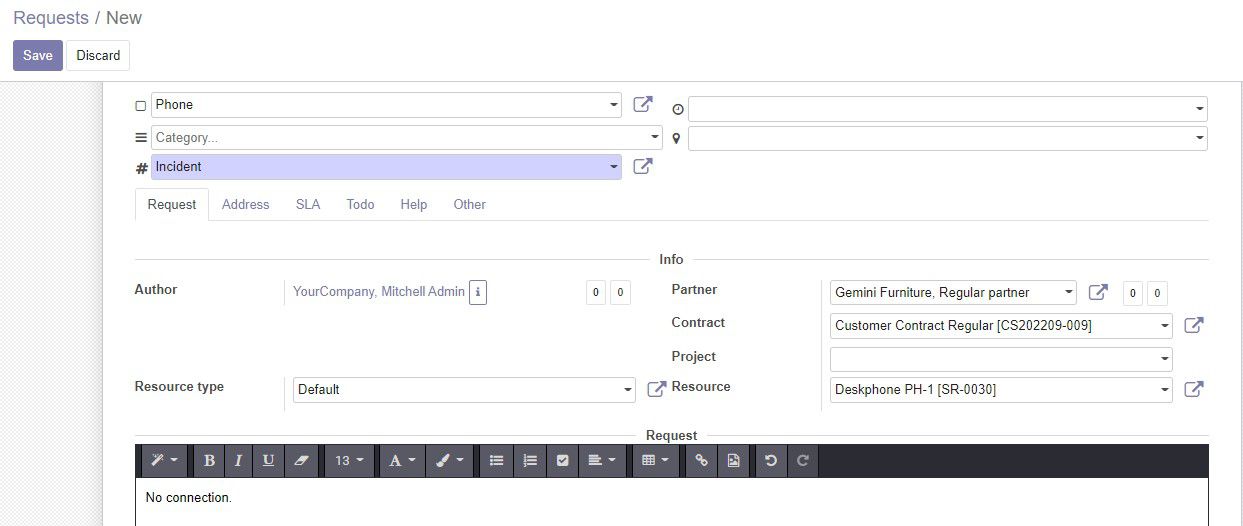Screen dimensions: 1243x526
Task: Open external link beside Contract field
Action: [x=1194, y=325]
